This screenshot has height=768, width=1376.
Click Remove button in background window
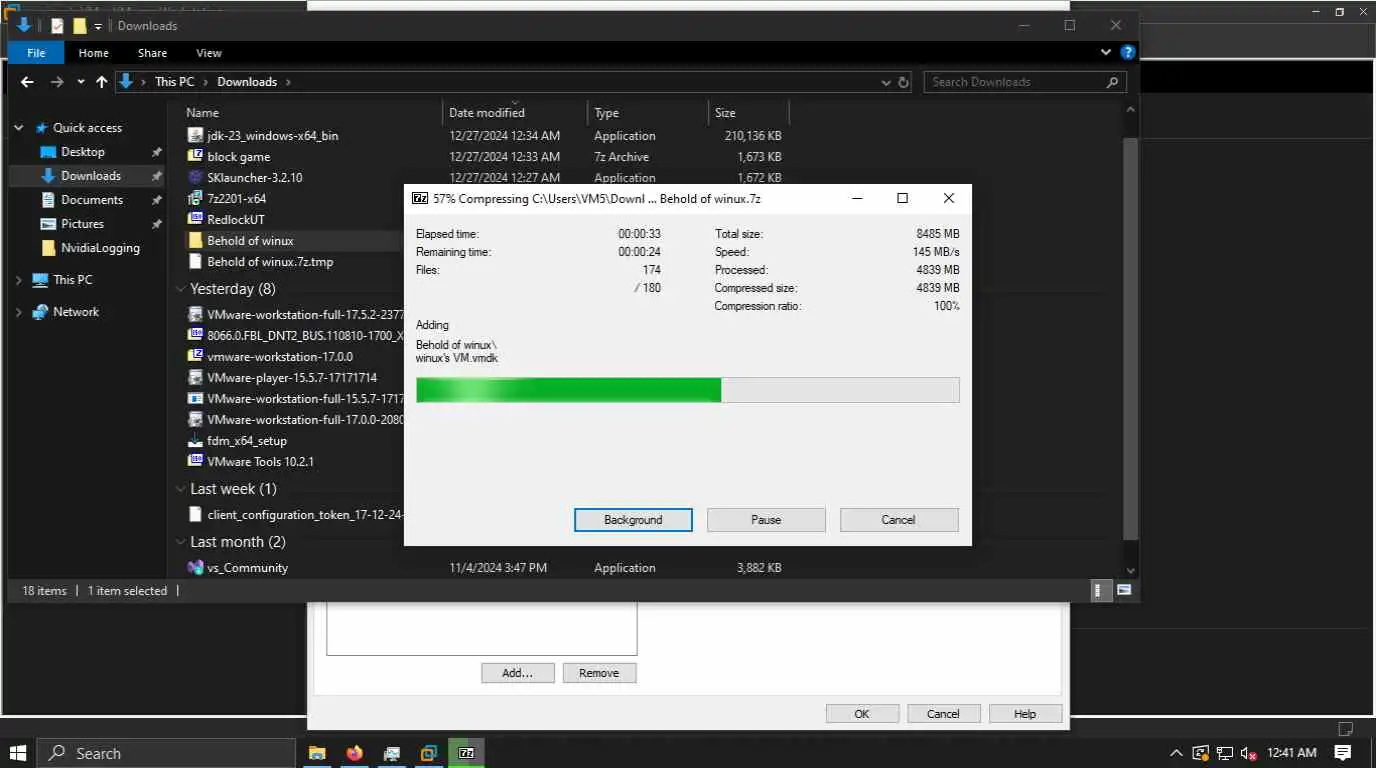coord(599,673)
